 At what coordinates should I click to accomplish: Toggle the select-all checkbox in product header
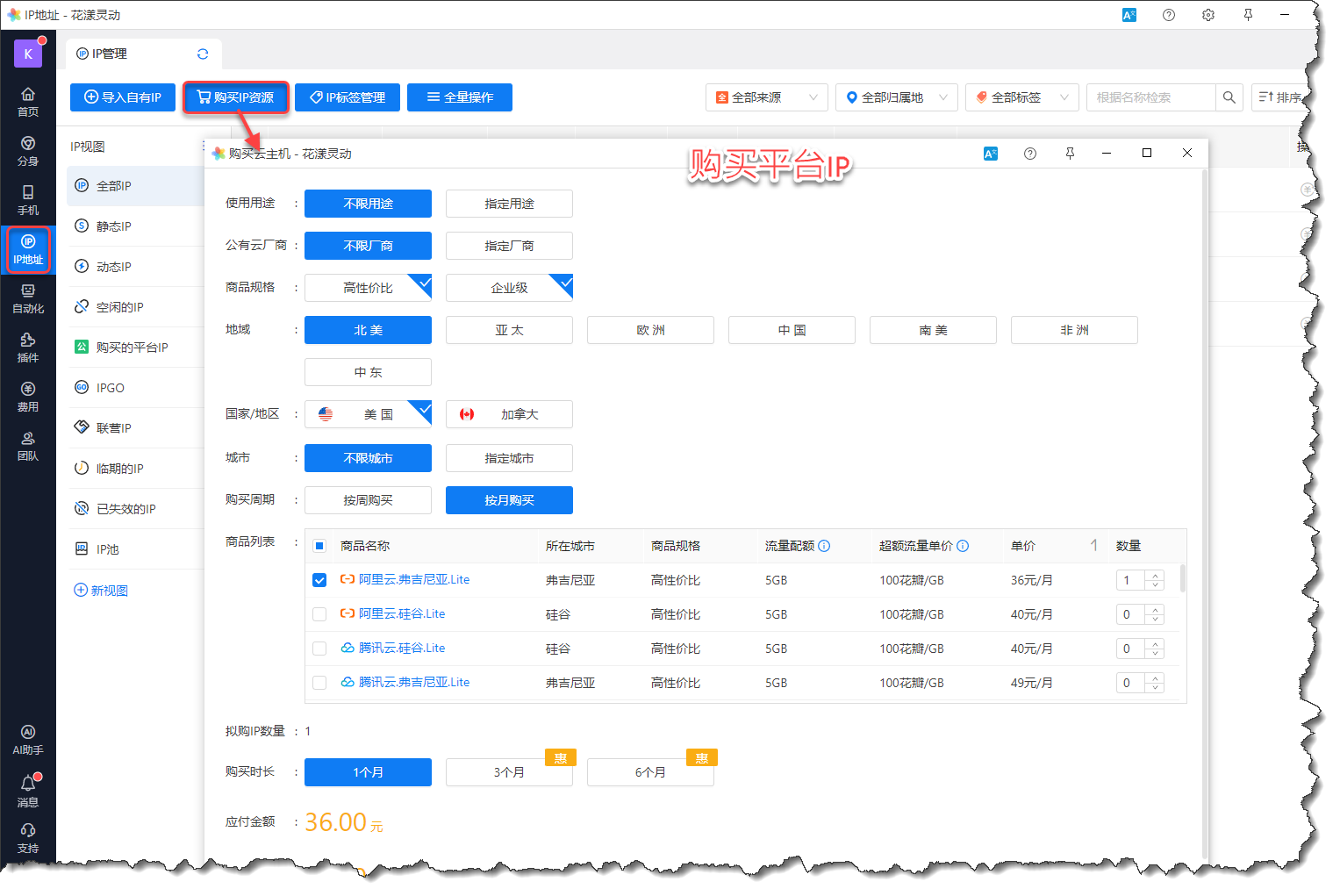tap(319, 546)
